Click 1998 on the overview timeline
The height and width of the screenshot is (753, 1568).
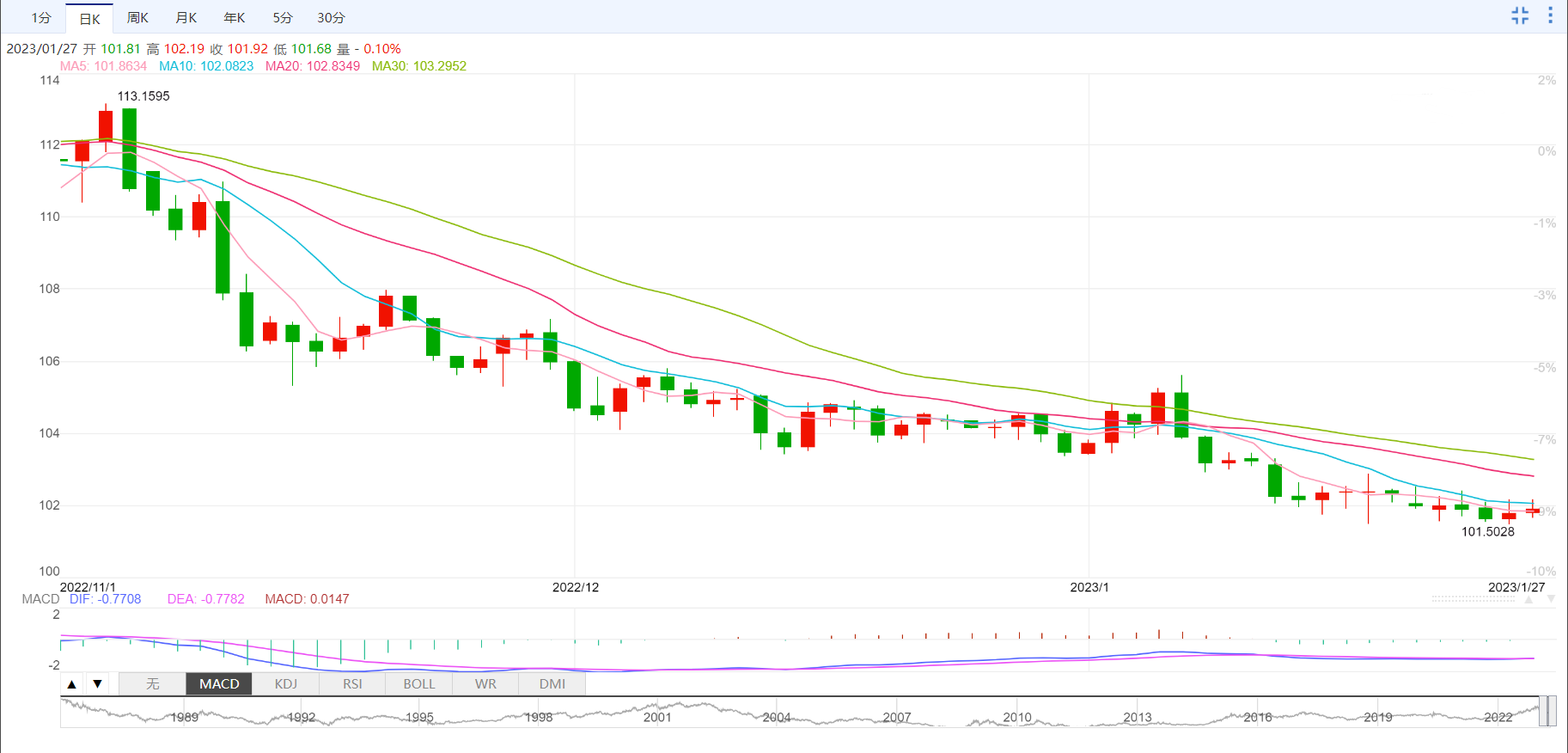(x=539, y=718)
